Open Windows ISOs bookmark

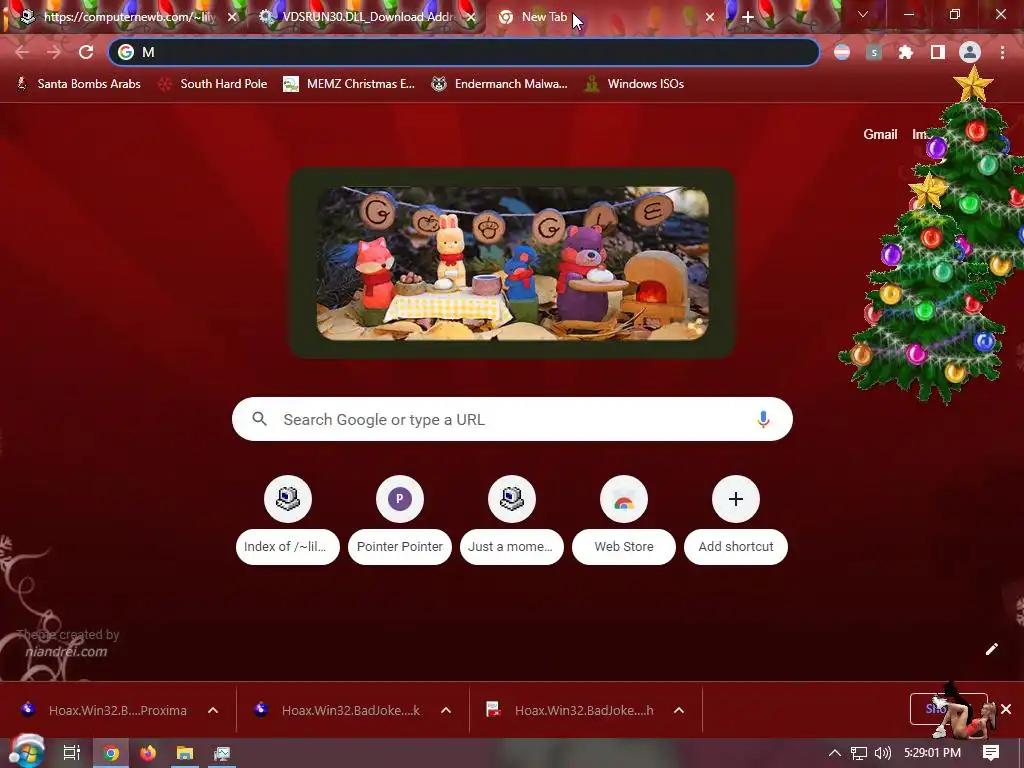coord(634,84)
